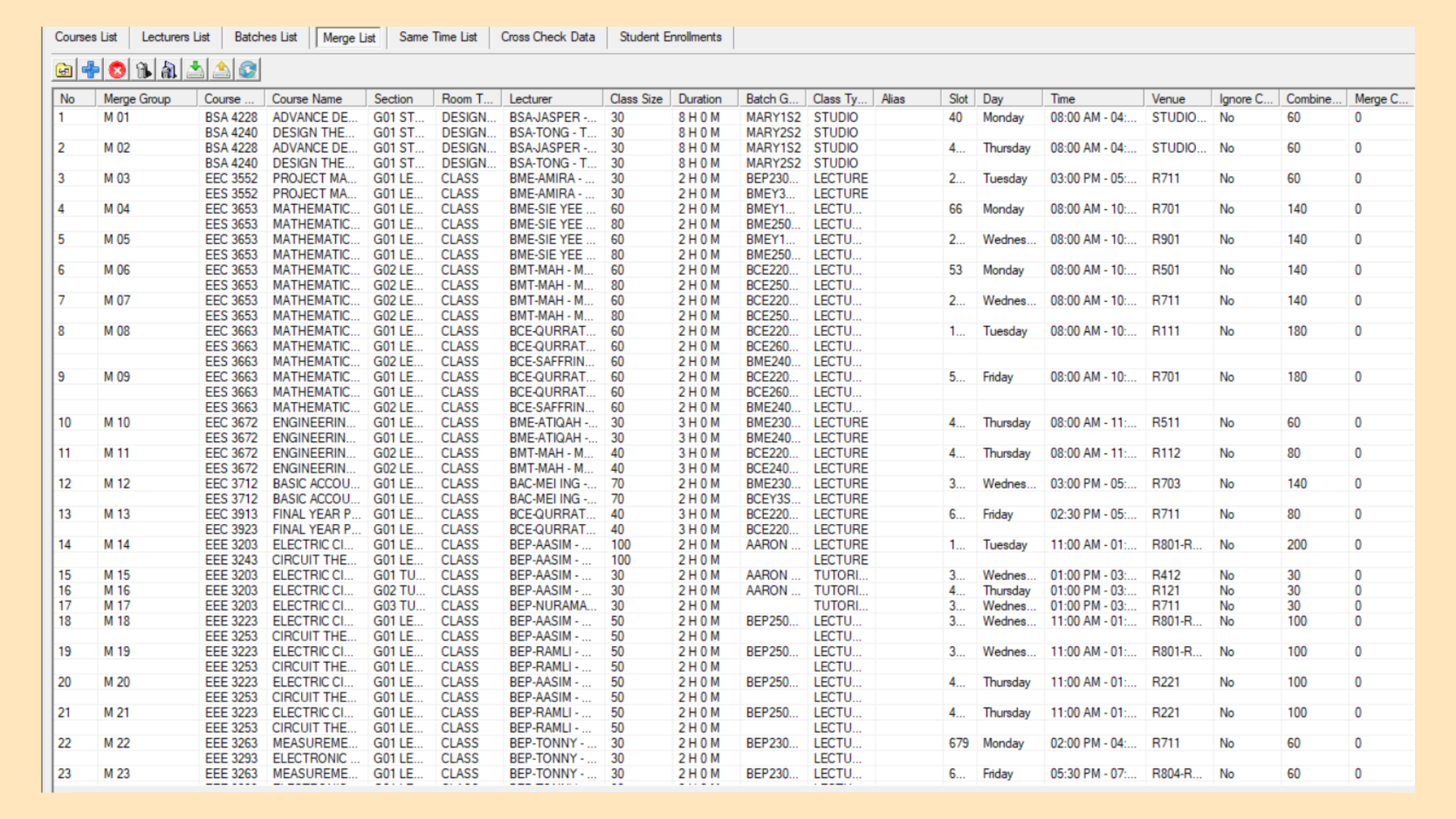1456x819 pixels.
Task: Click the Section column header
Action: [400, 99]
